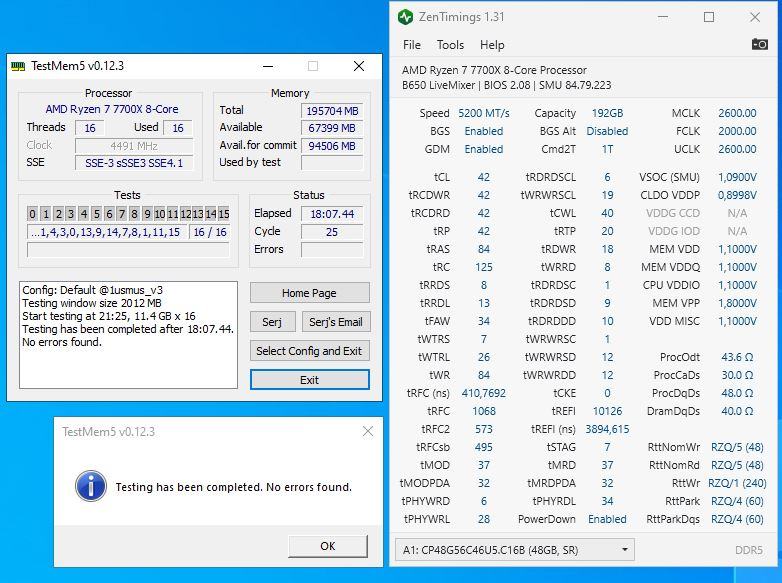
Task: Click the test progress bar in Tests
Action: point(128,250)
